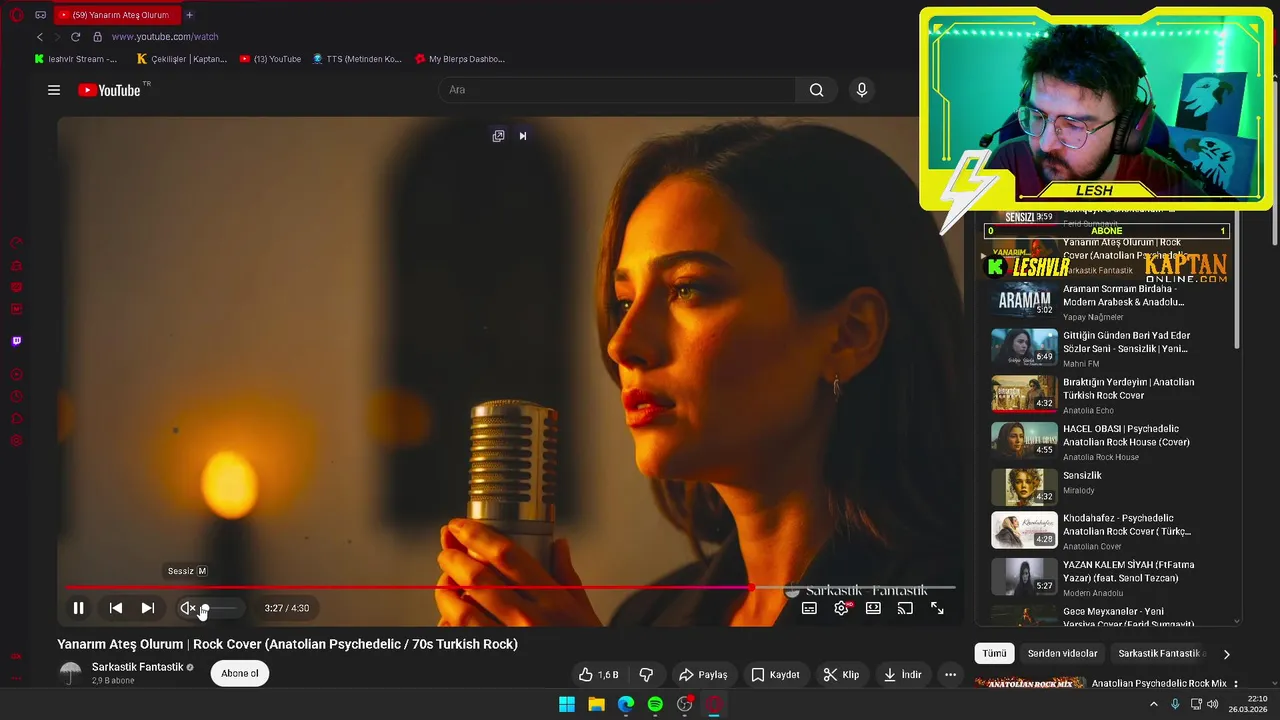Share the video with Paylaş
The width and height of the screenshot is (1280, 720).
pyautogui.click(x=703, y=675)
